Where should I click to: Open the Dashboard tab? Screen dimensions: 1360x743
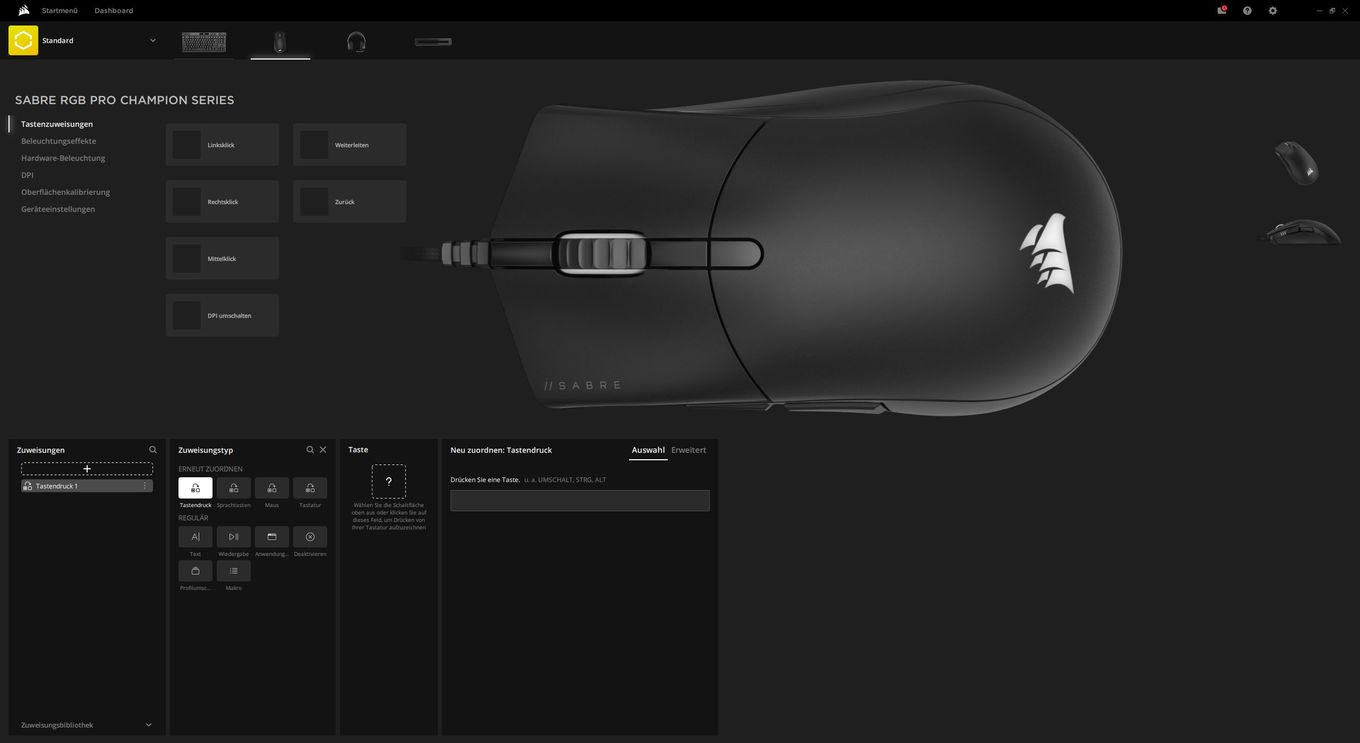click(114, 10)
